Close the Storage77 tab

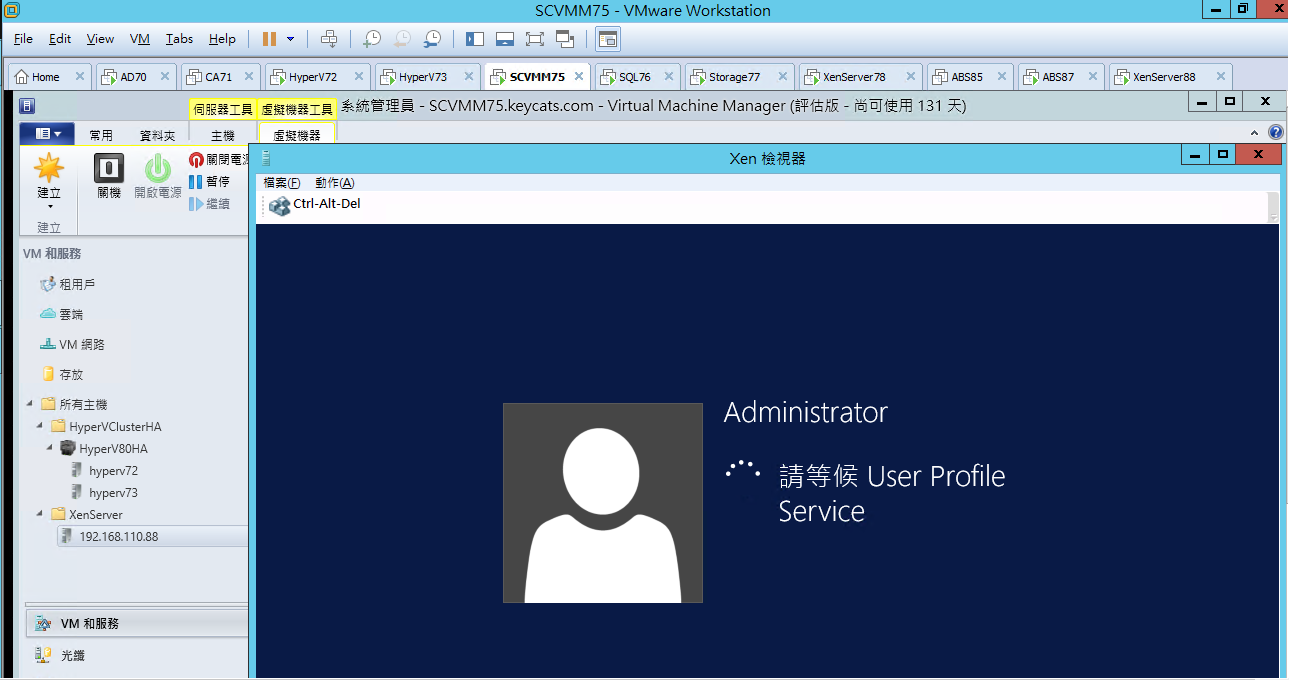pos(782,76)
